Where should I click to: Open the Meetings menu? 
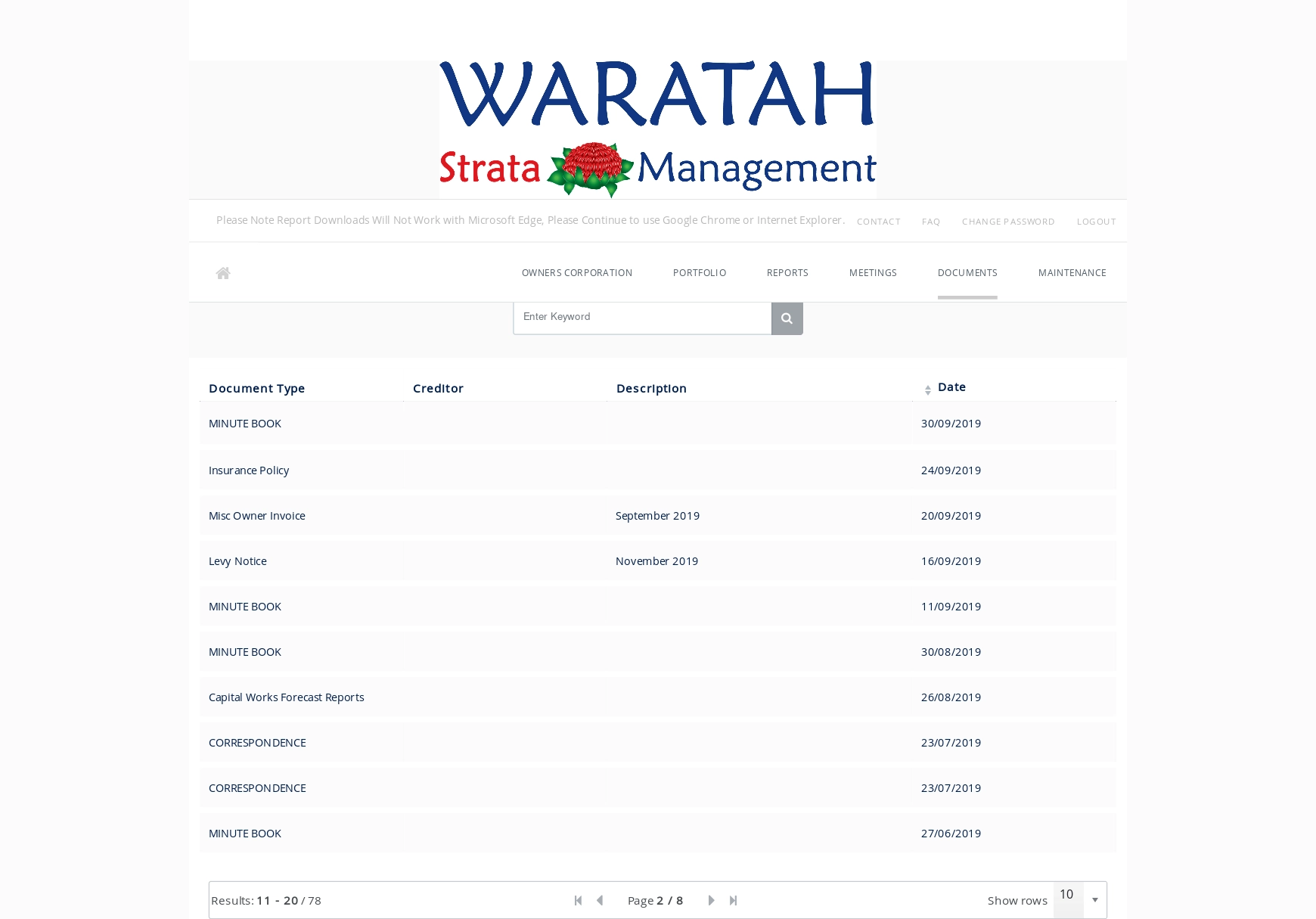[873, 273]
